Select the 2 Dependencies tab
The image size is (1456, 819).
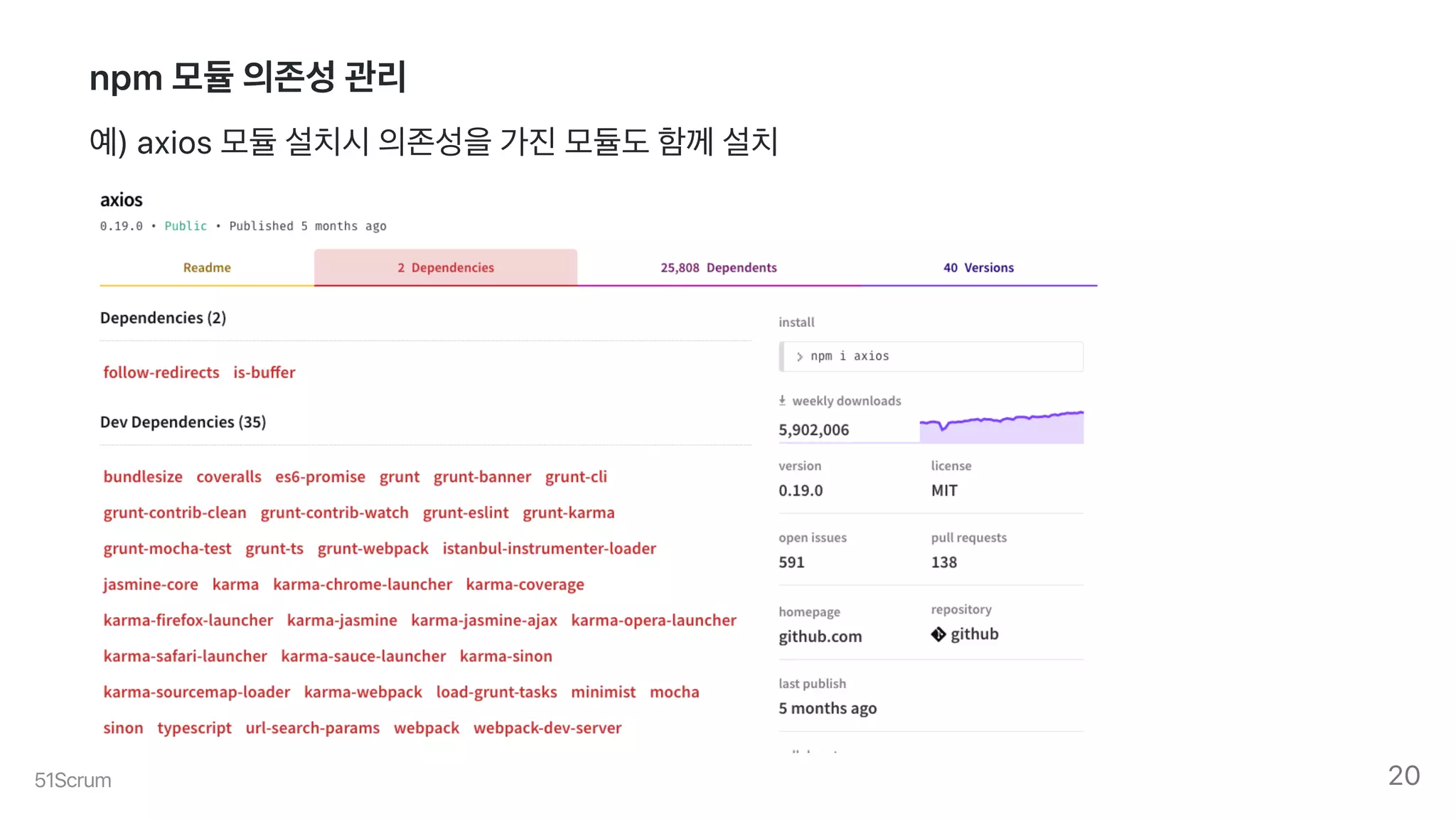[x=446, y=267]
